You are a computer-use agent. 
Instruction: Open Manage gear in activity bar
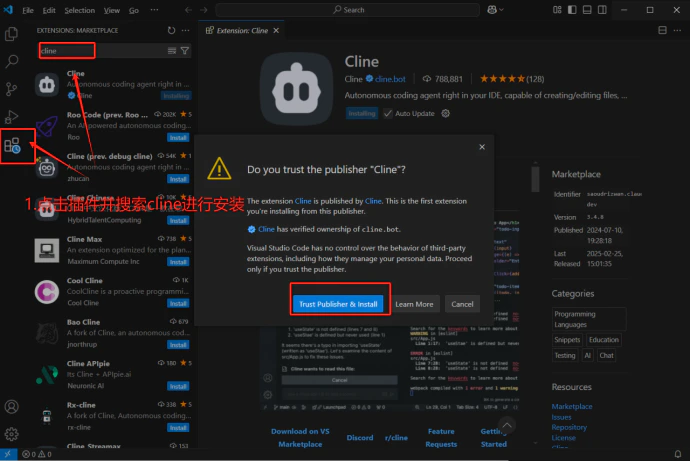pos(11,434)
